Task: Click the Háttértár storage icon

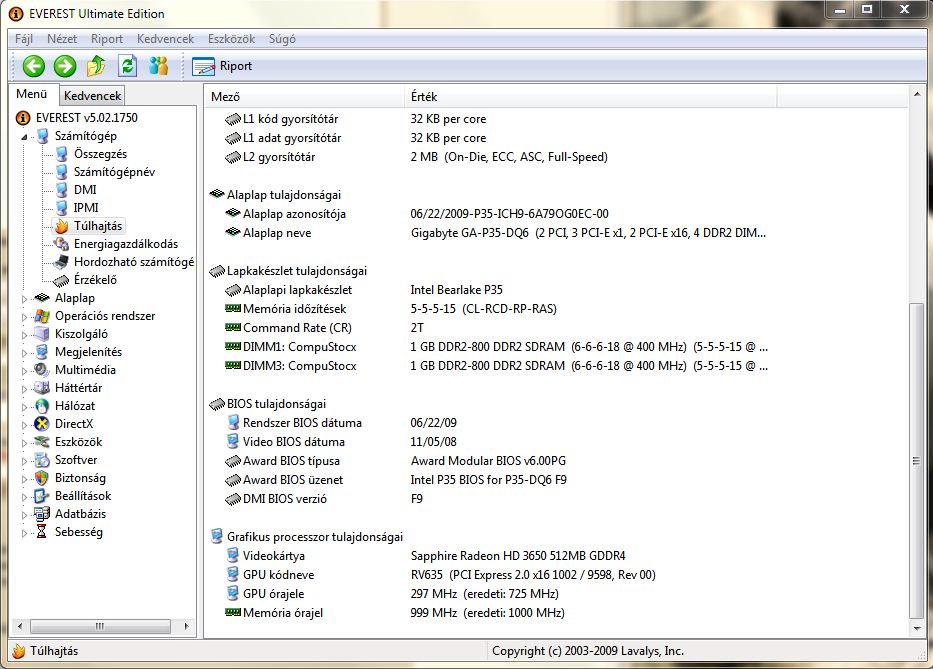Action: coord(42,388)
